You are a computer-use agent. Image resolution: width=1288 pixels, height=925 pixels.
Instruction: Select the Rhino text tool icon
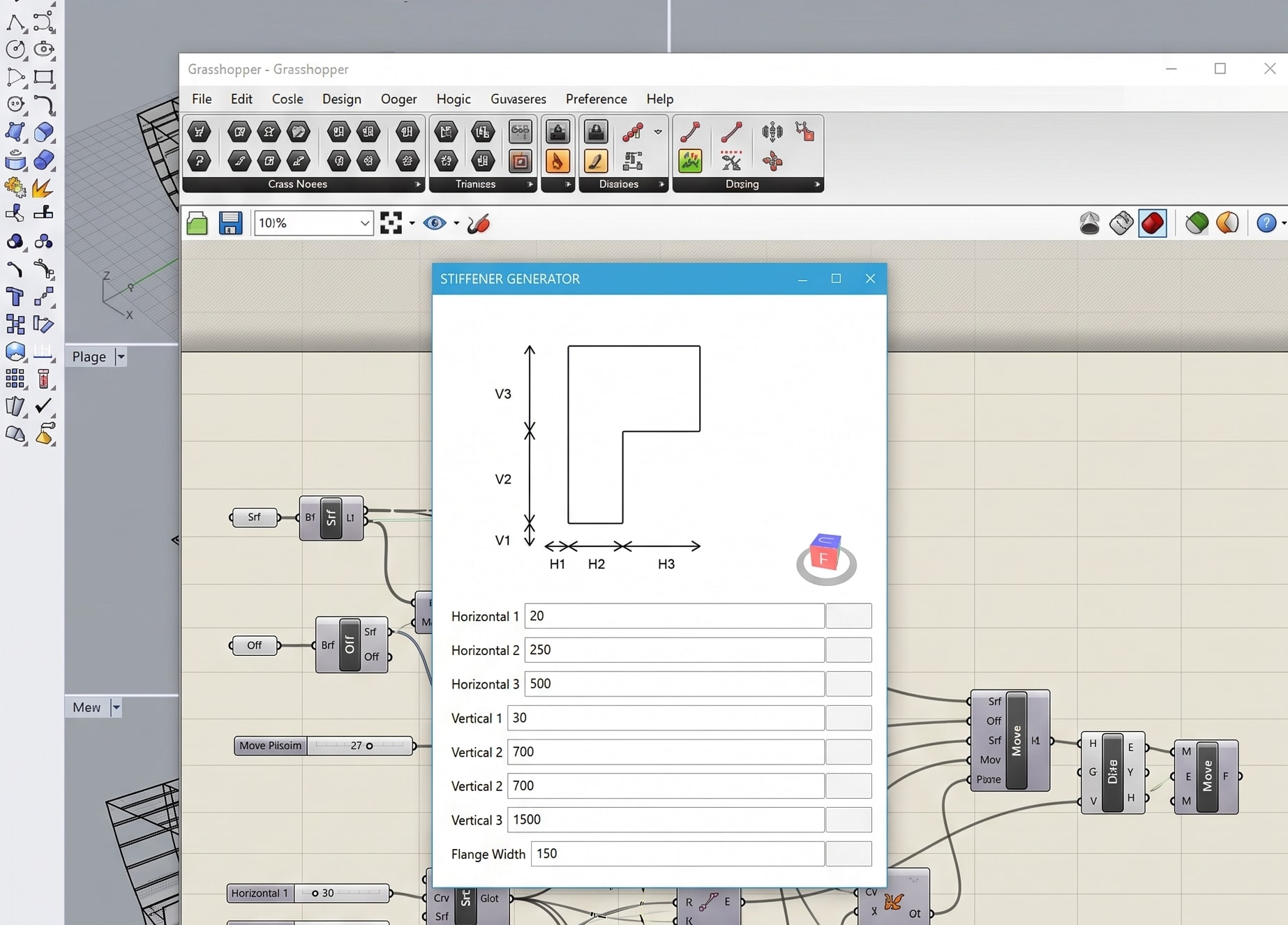click(15, 296)
